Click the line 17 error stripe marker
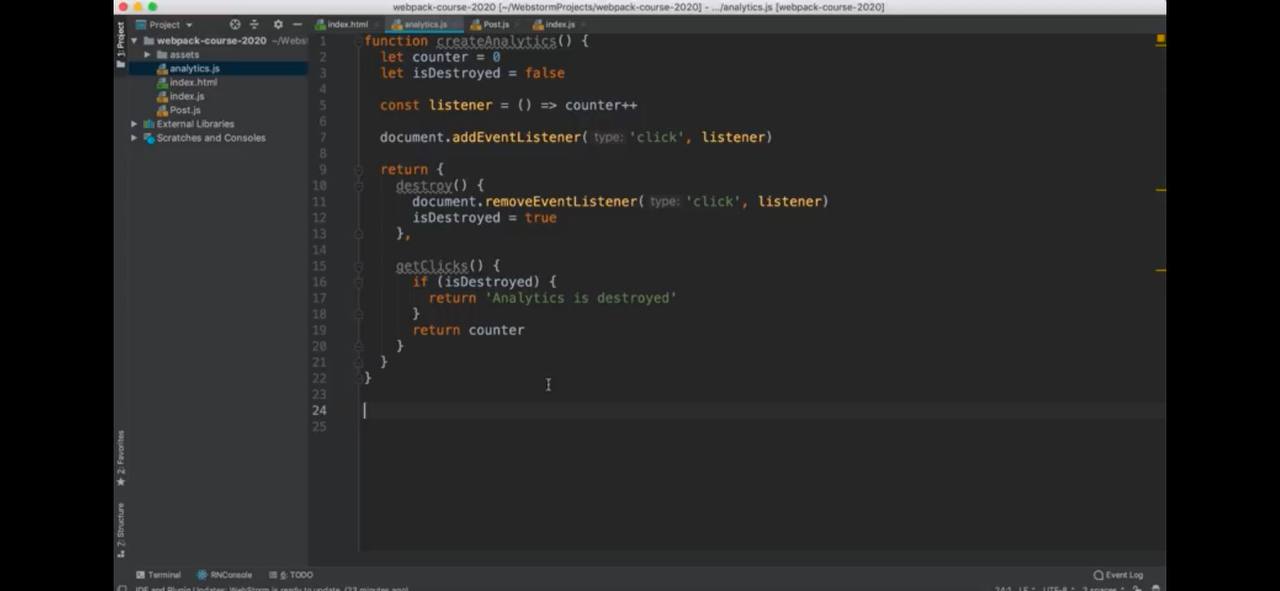 click(1161, 270)
